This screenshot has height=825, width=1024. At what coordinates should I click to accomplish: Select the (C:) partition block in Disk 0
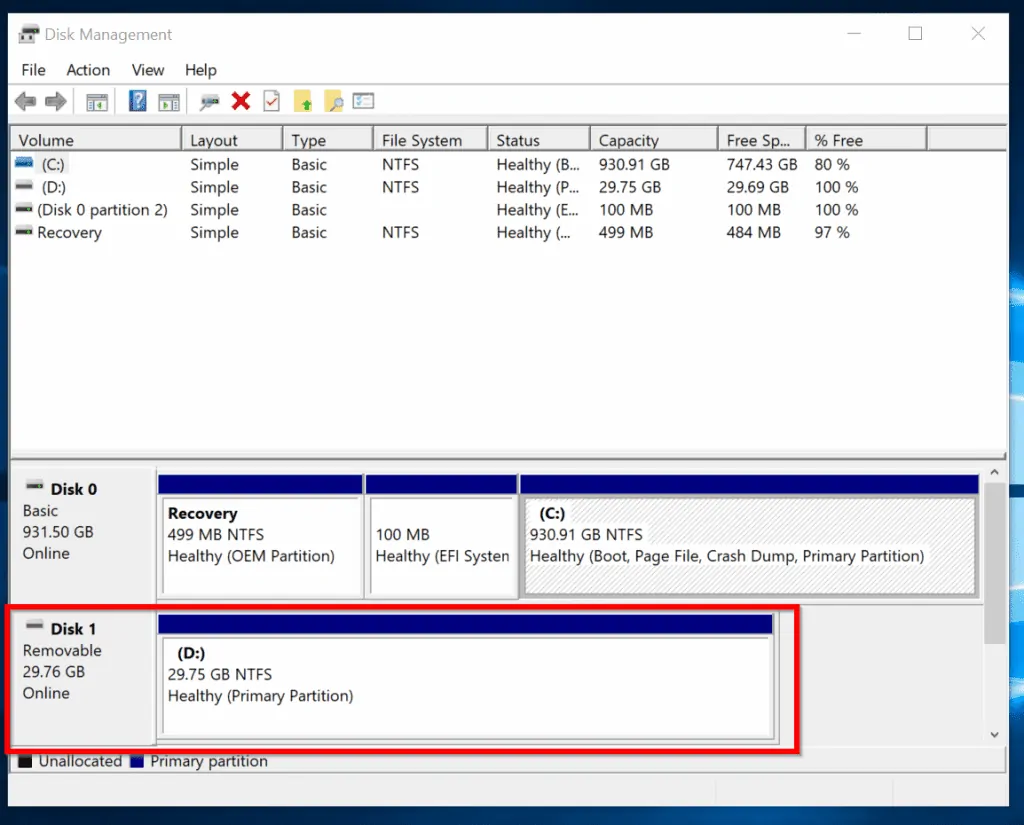click(x=747, y=545)
